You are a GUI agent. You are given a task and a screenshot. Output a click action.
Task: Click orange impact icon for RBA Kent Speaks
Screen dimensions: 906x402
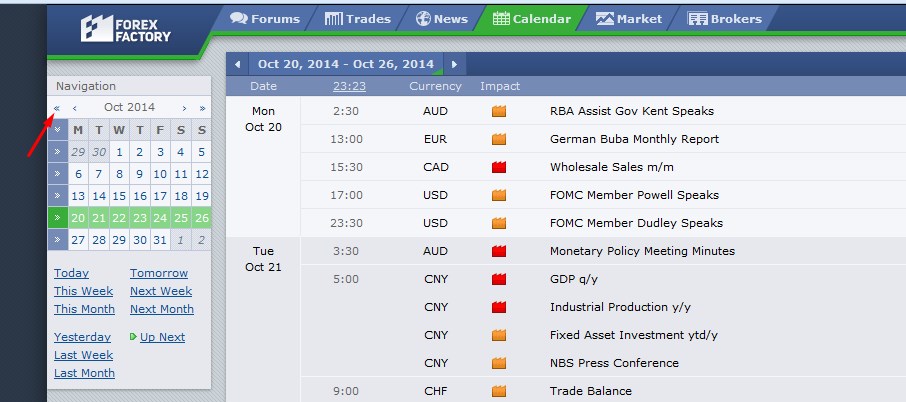click(x=499, y=111)
